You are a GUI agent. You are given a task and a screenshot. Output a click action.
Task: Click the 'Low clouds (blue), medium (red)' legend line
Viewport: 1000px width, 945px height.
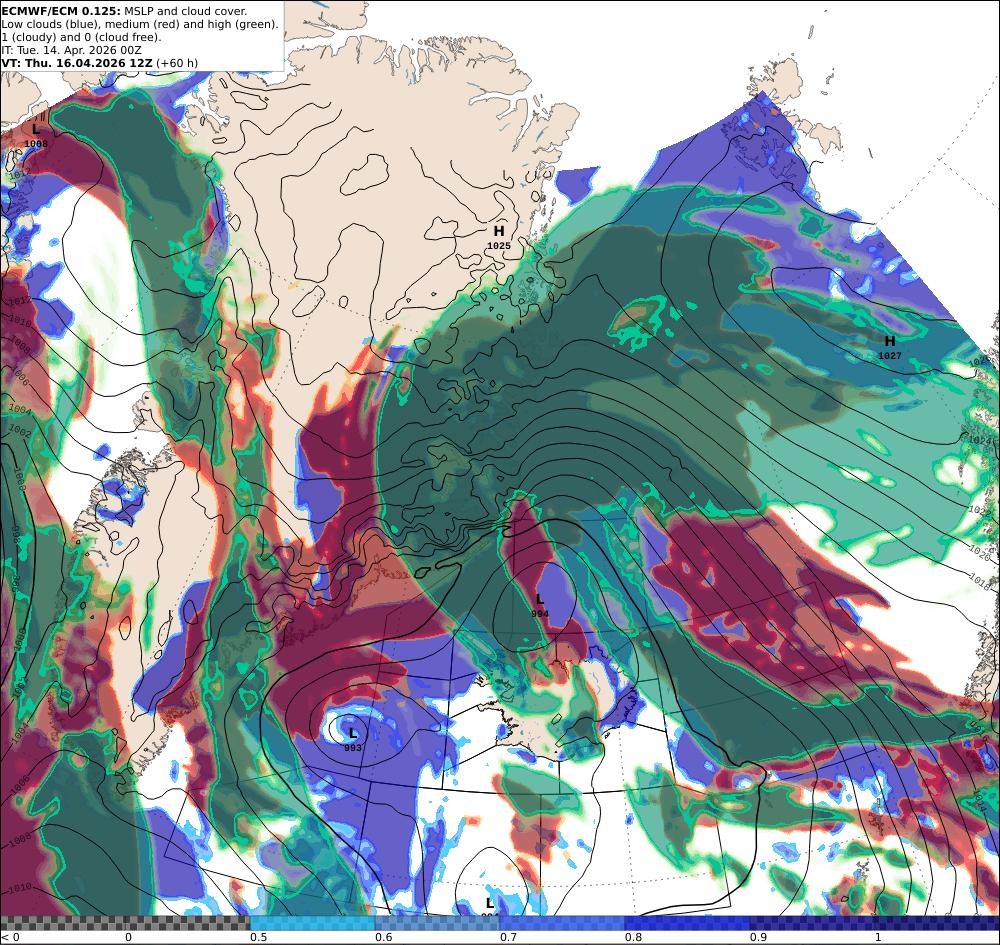[x=140, y=24]
